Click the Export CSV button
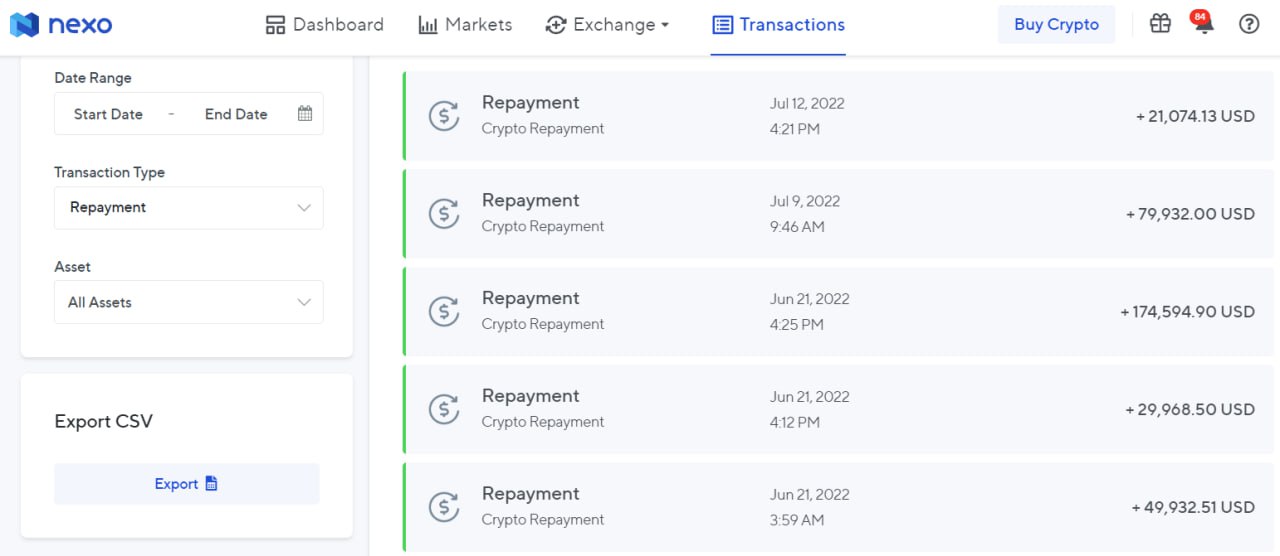The height and width of the screenshot is (556, 1280). (x=187, y=484)
